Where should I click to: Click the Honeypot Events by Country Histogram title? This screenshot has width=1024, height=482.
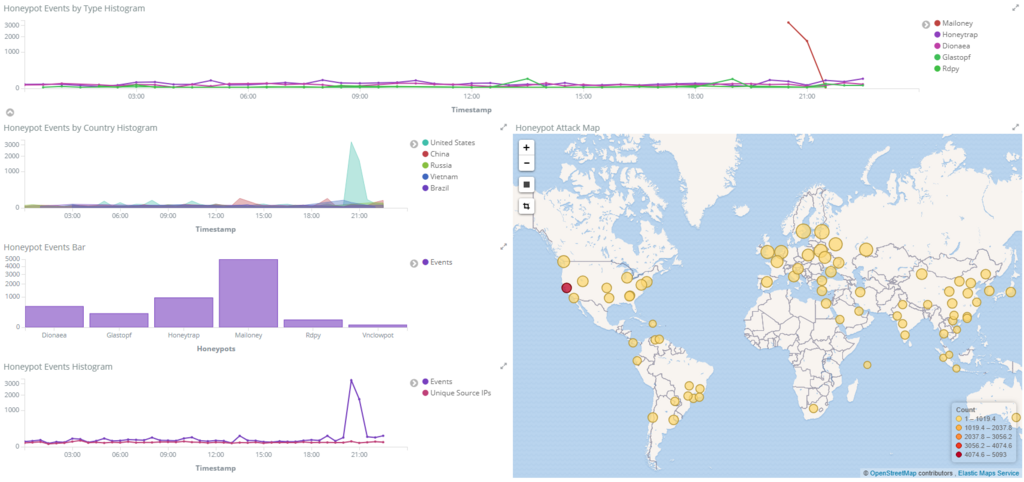(80, 127)
